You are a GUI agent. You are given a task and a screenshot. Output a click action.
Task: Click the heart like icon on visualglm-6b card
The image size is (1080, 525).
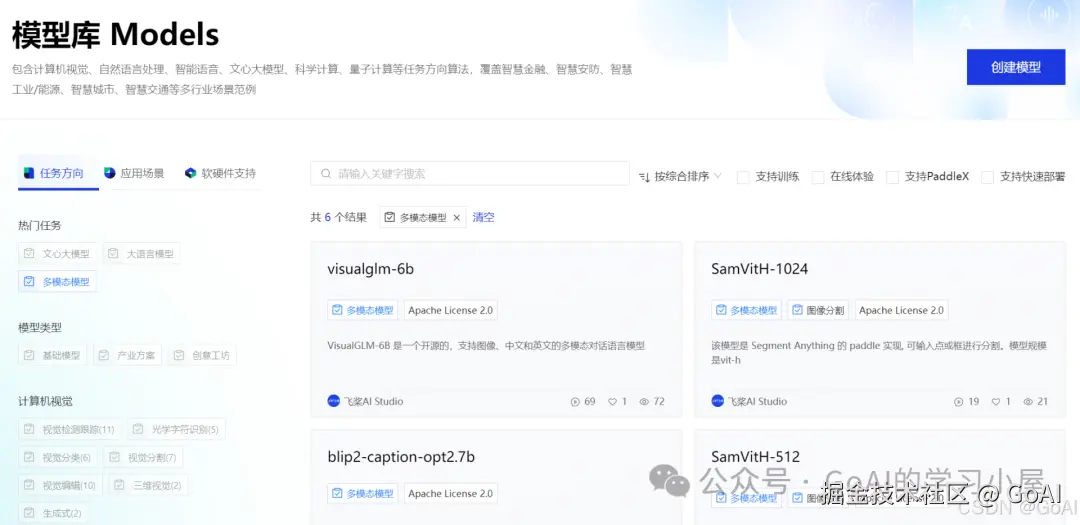pyautogui.click(x=612, y=402)
